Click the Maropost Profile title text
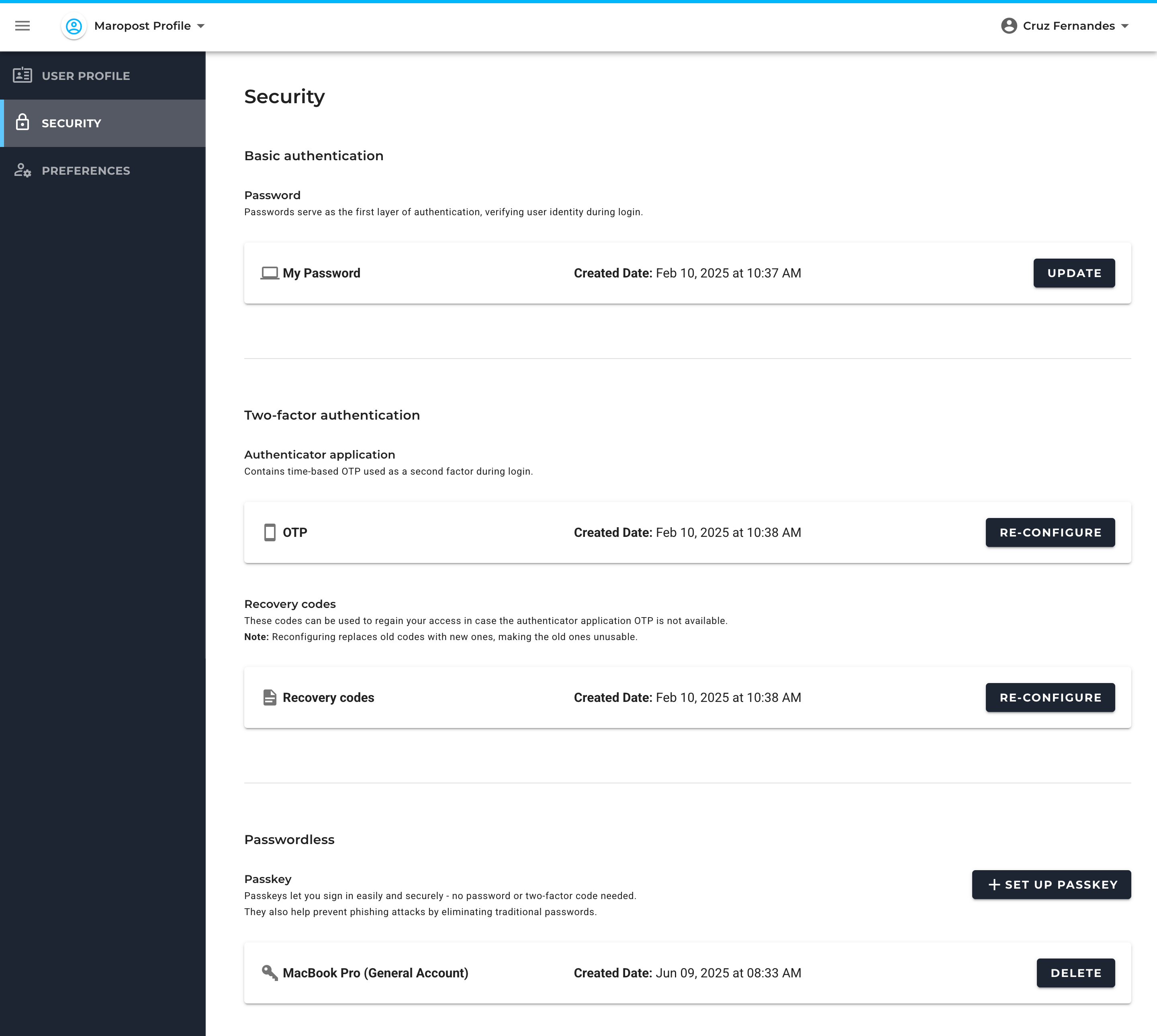This screenshot has width=1157, height=1036. pyautogui.click(x=142, y=26)
